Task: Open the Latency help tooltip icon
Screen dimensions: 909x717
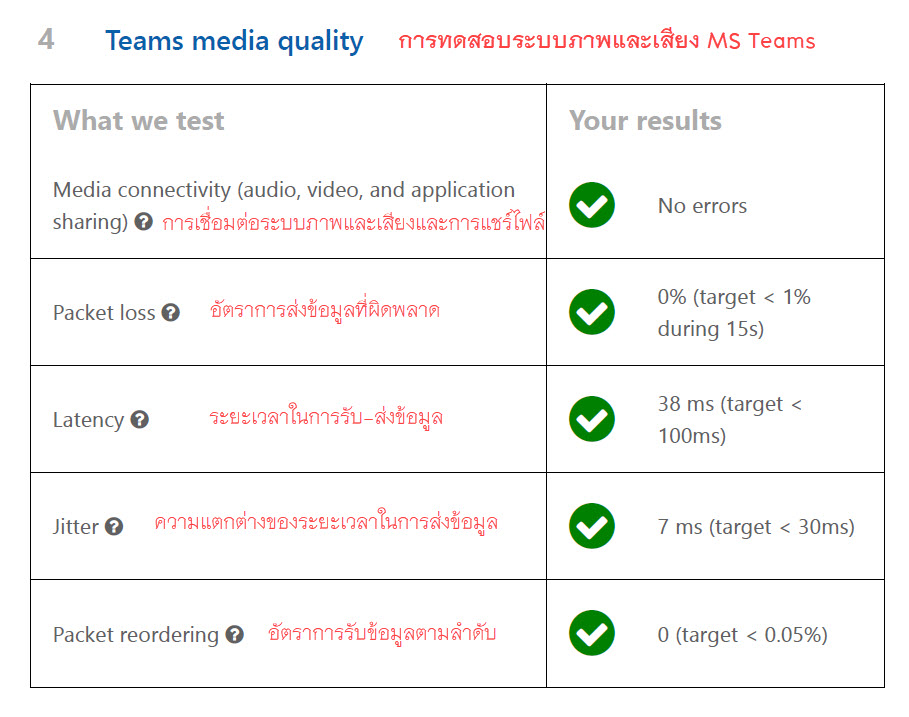Action: coord(140,420)
